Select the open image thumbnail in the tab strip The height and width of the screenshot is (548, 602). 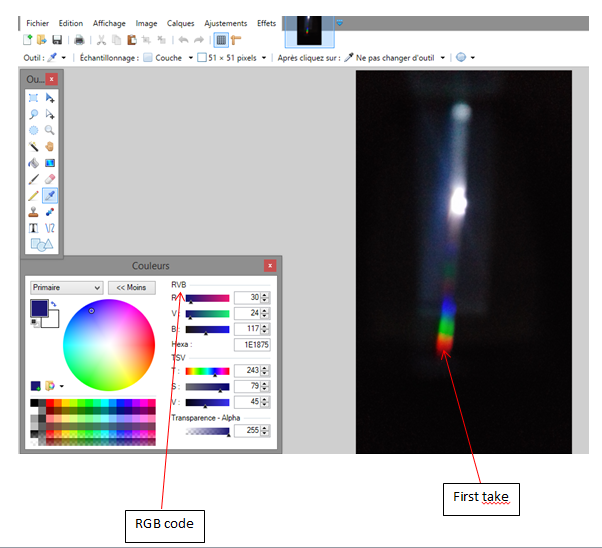click(x=309, y=31)
